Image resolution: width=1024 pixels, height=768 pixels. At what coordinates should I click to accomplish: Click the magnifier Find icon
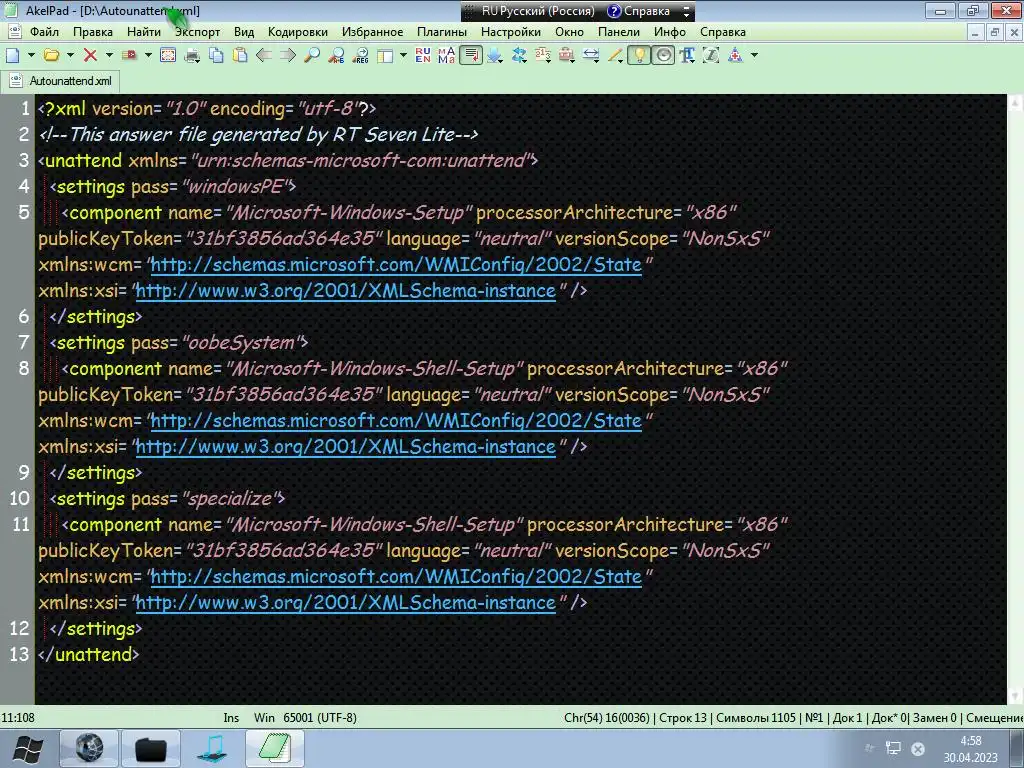pos(312,56)
